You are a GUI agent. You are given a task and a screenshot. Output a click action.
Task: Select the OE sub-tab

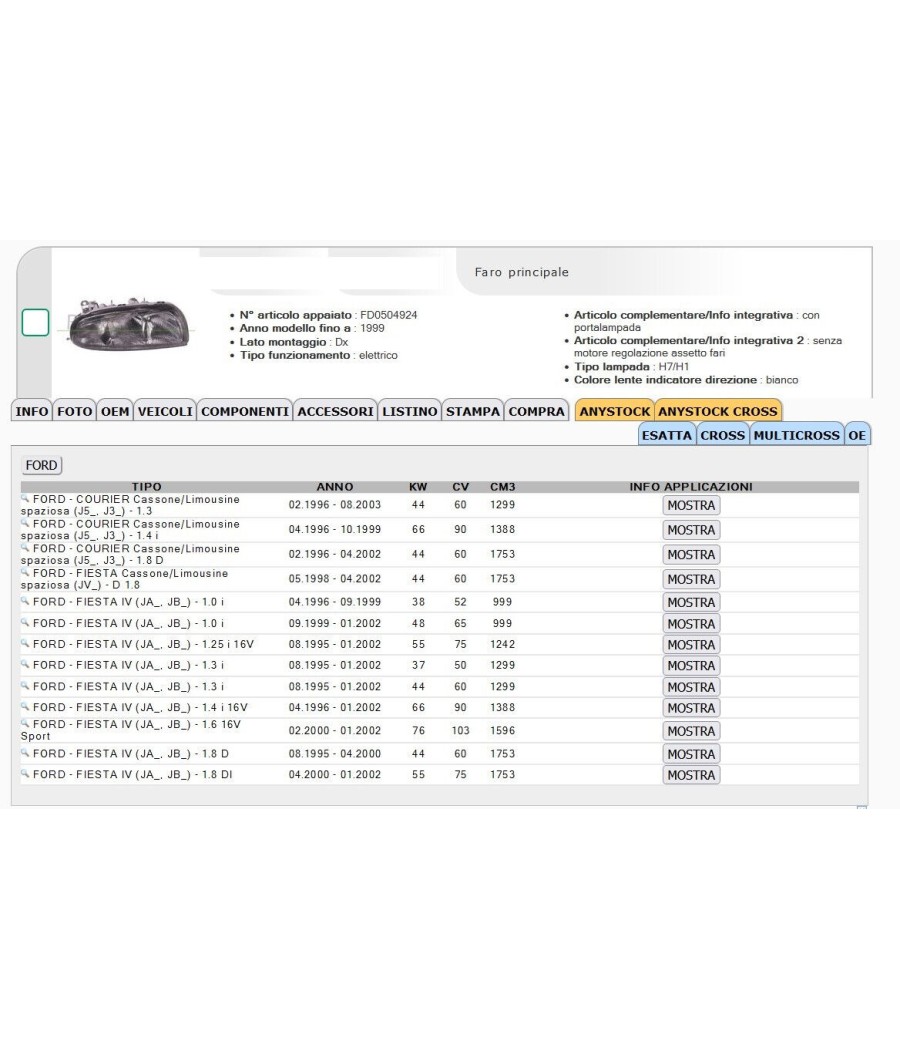pyautogui.click(x=856, y=435)
